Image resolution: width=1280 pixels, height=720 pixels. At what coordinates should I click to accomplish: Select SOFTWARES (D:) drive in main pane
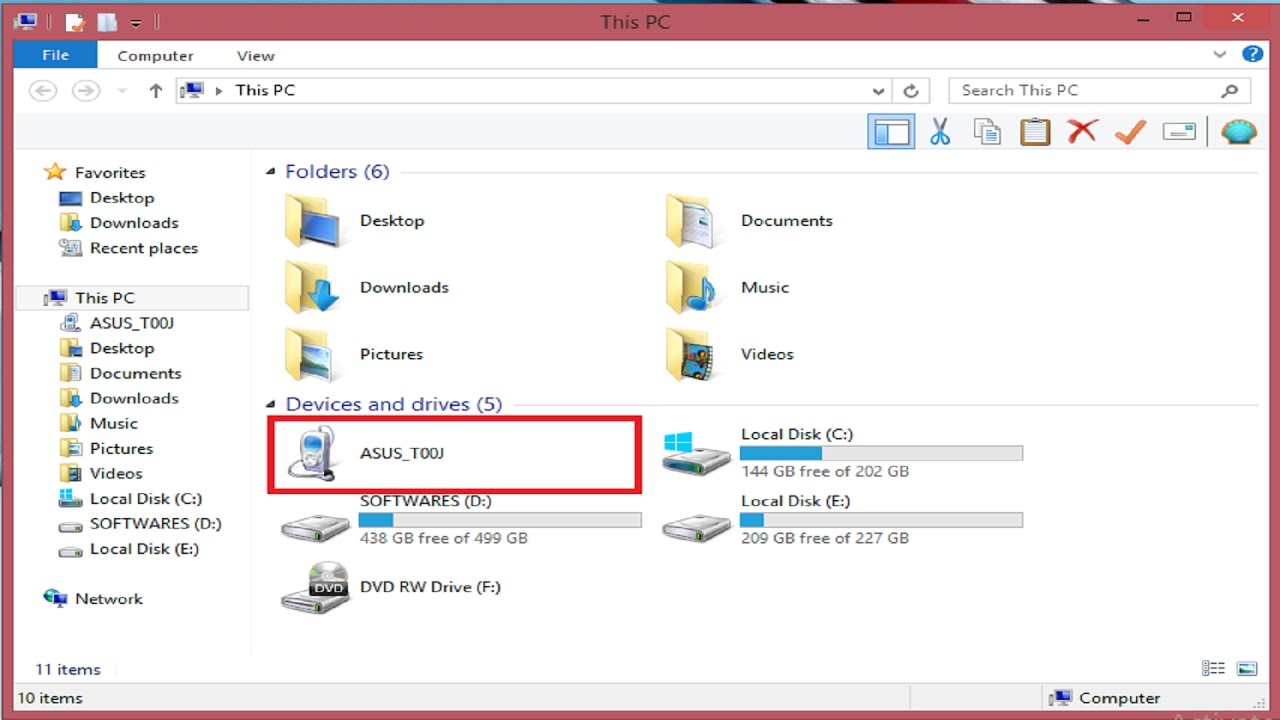pyautogui.click(x=461, y=520)
